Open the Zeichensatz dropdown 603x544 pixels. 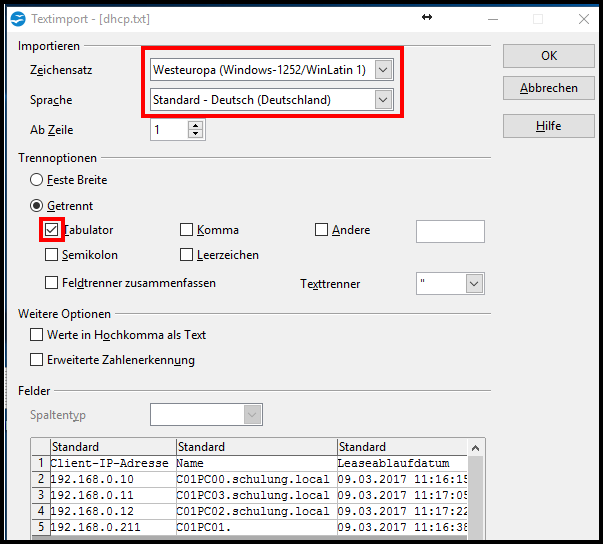click(383, 70)
